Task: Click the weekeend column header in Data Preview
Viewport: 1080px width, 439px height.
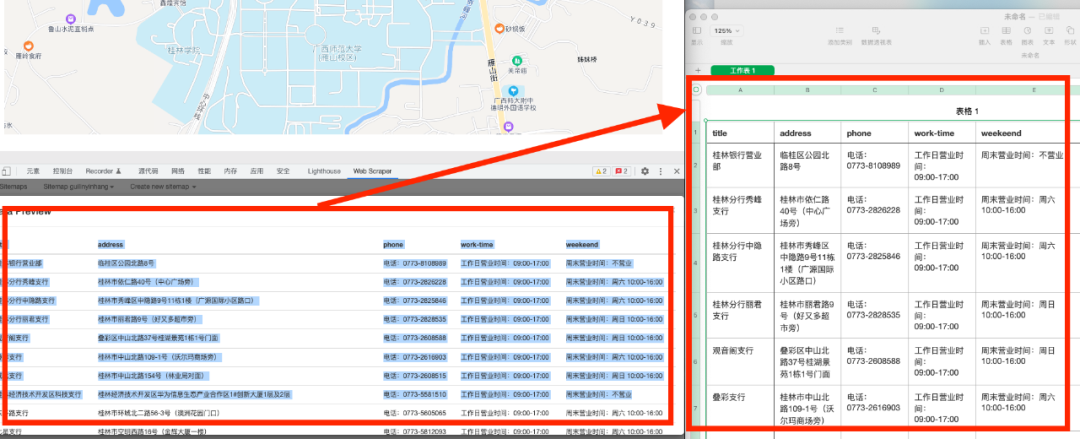Action: (582, 244)
